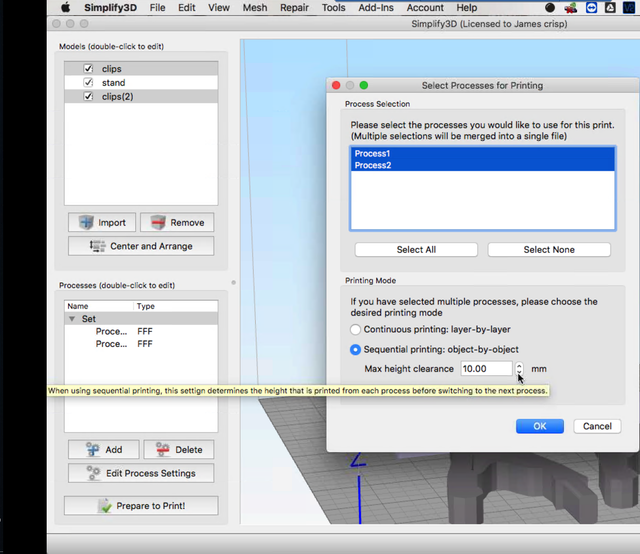This screenshot has height=554, width=640.
Task: Click the white triangle status icon in menu bar
Action: pos(610,8)
